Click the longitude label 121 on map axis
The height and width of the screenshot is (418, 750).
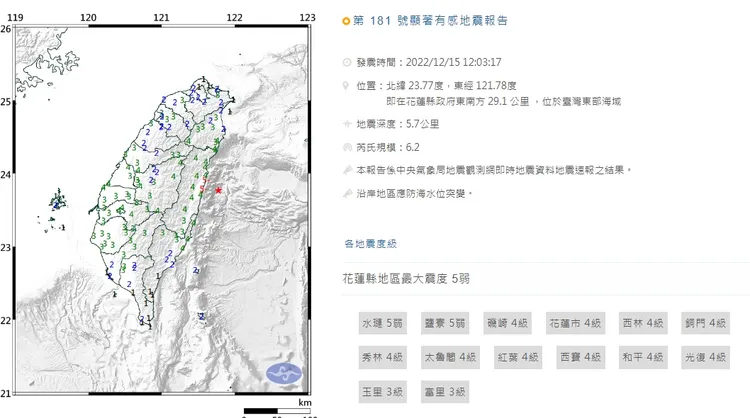(161, 17)
